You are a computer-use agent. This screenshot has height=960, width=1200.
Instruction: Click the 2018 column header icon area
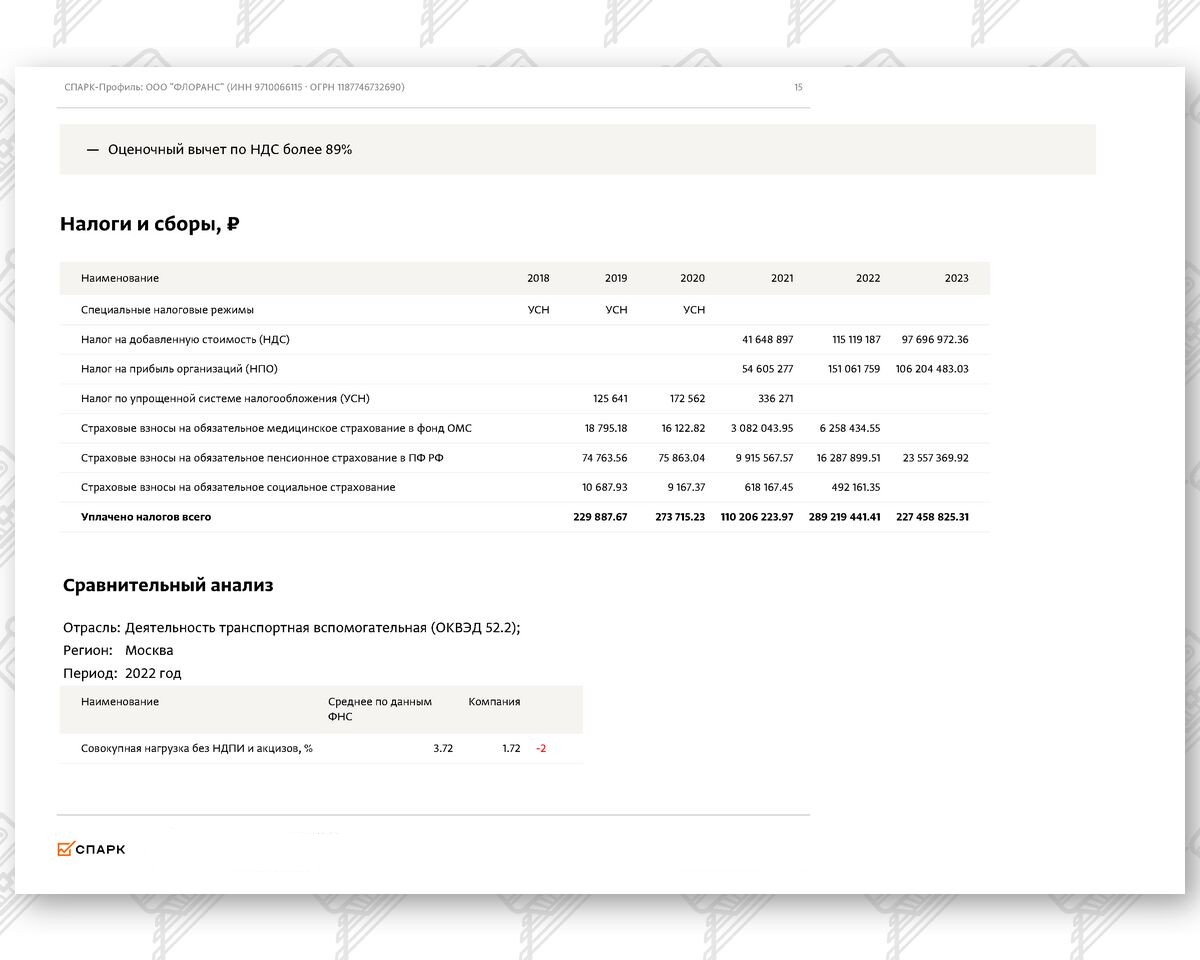[x=538, y=278]
